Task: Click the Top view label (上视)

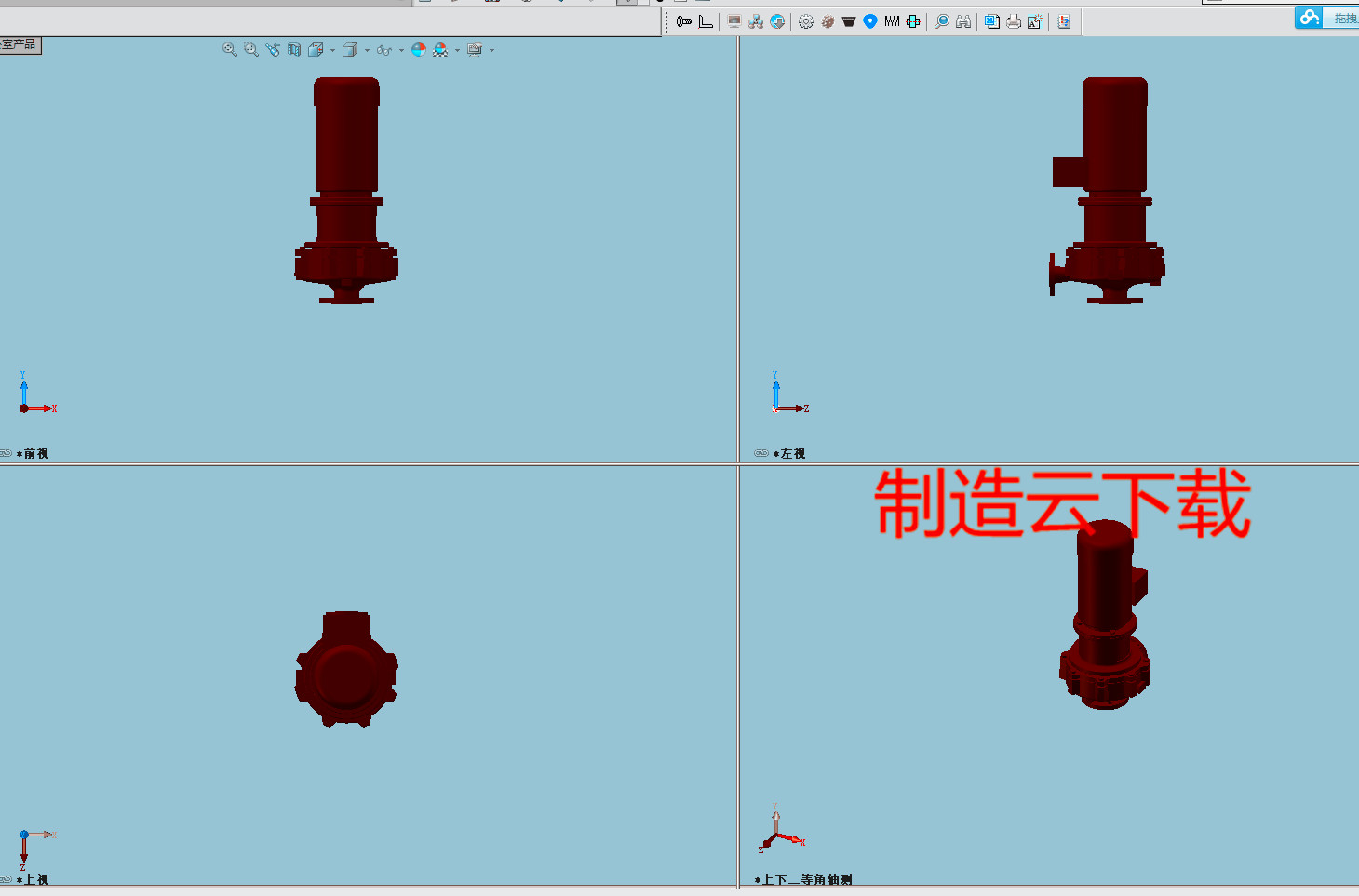Action: pyautogui.click(x=34, y=879)
